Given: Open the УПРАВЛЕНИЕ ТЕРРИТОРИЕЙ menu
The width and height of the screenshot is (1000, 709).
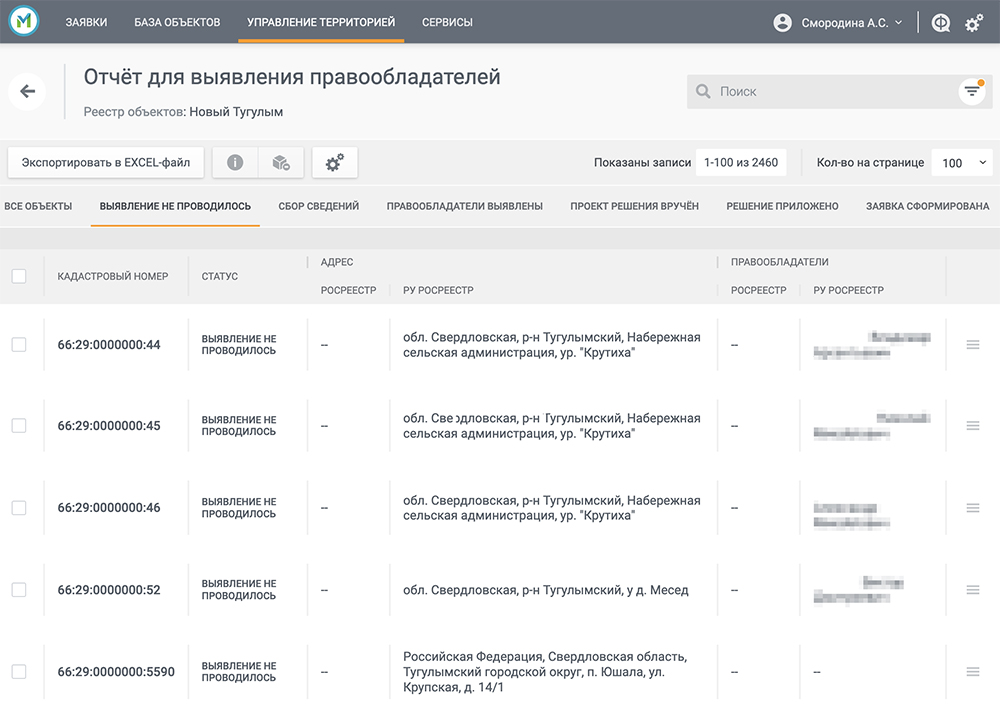Looking at the screenshot, I should [321, 22].
